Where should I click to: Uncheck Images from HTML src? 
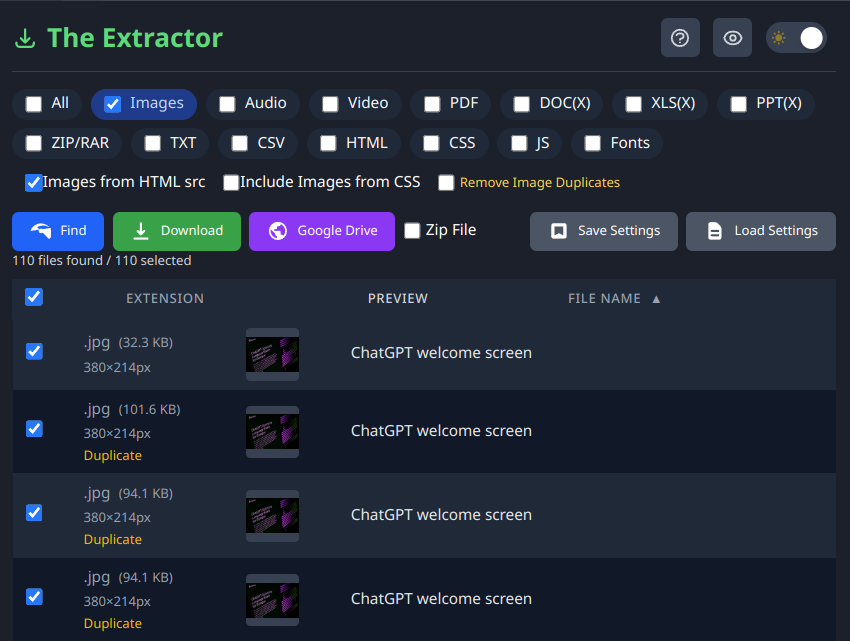pos(34,183)
